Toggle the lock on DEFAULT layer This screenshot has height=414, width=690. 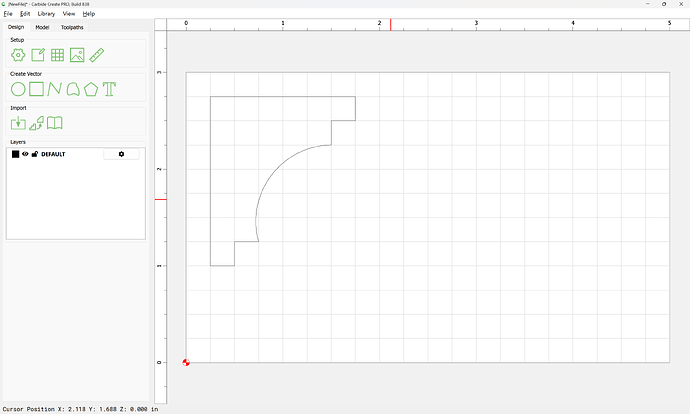pos(35,154)
